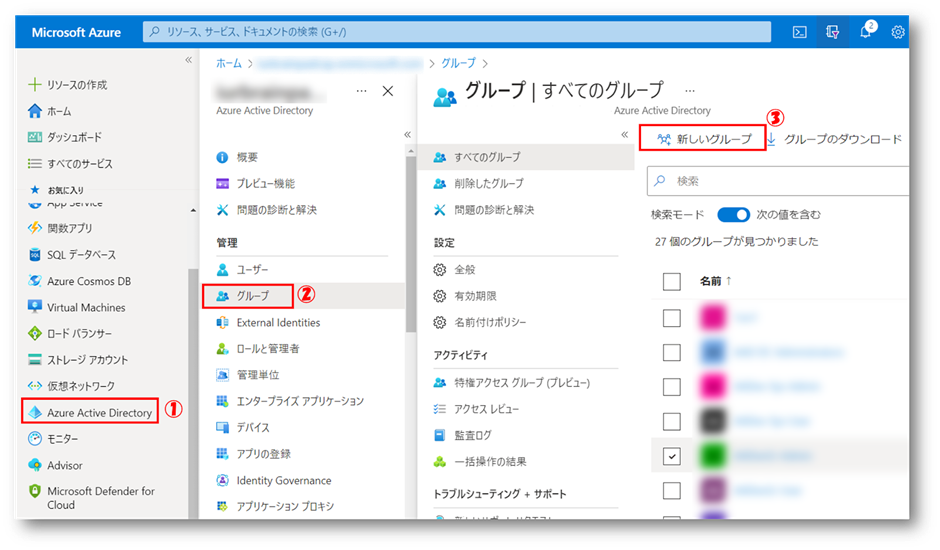Open グループ in the 管理 menu
The image size is (940, 550).
[302, 296]
